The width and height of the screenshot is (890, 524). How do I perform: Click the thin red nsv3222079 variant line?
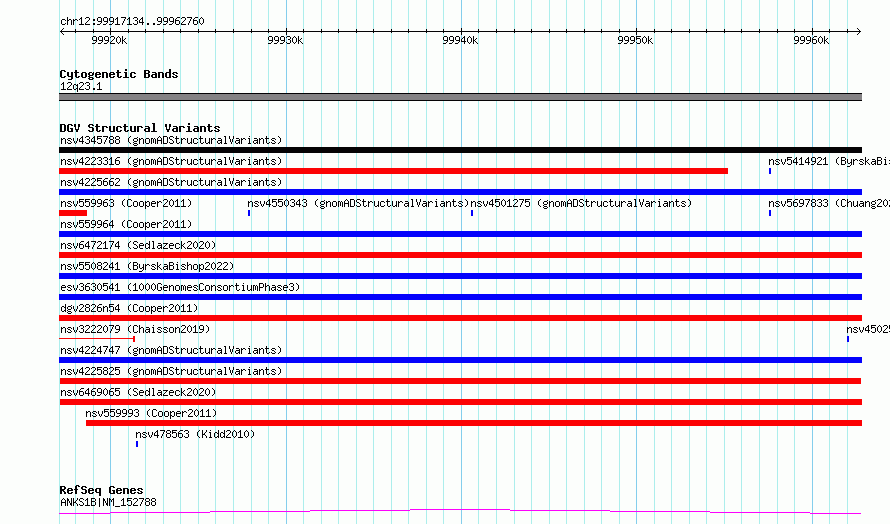coord(96,339)
